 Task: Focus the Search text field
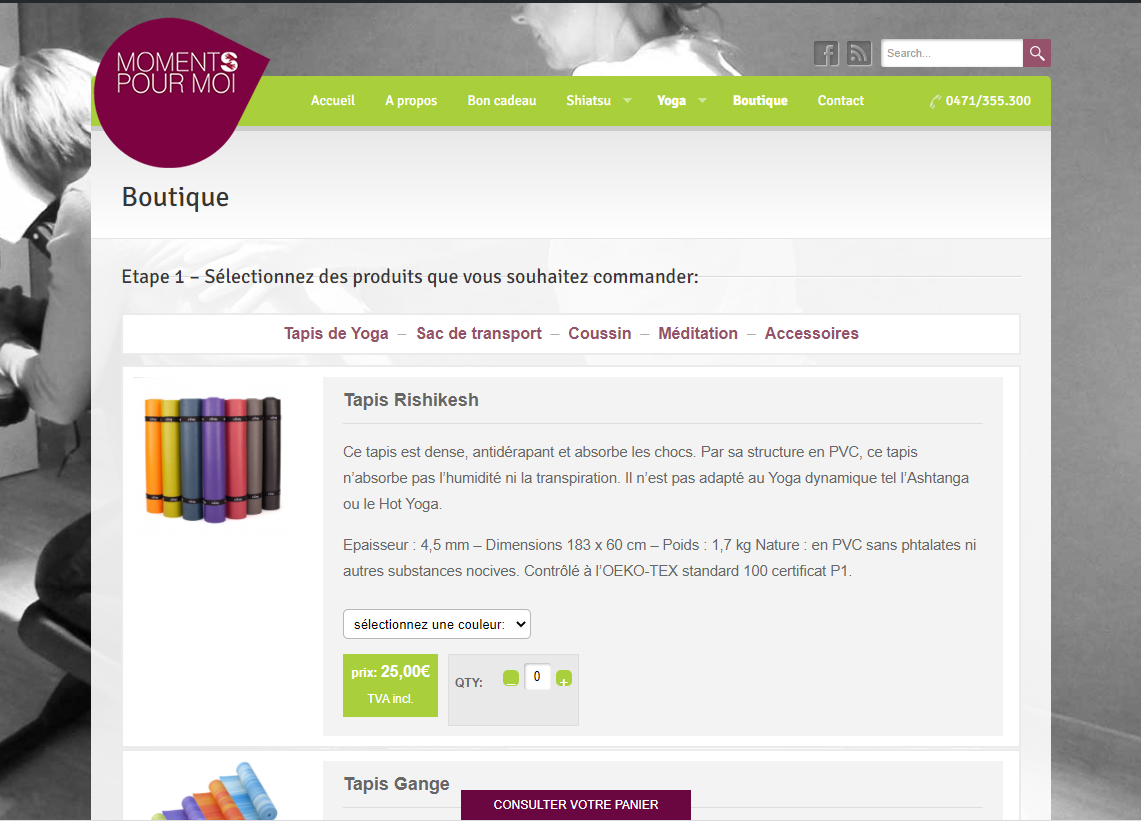(x=952, y=53)
